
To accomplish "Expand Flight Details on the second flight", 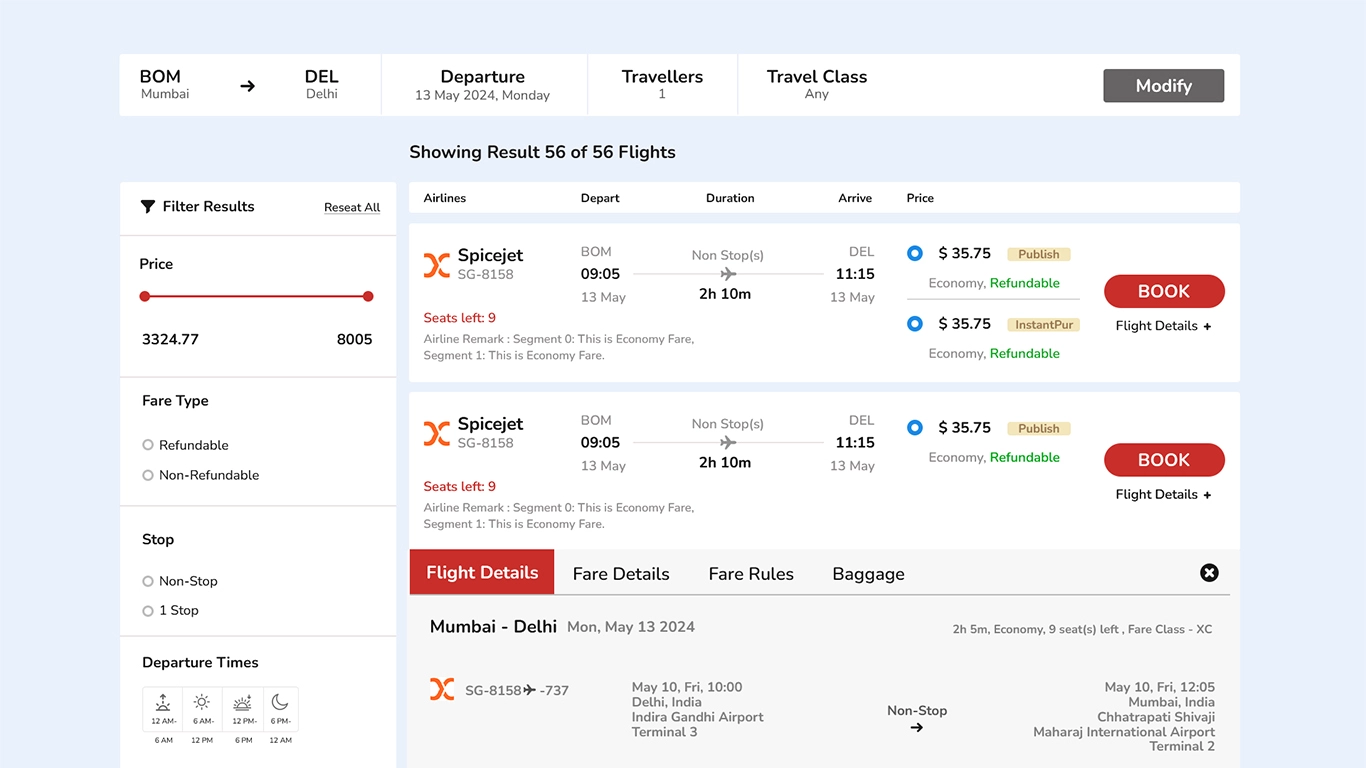I will [1164, 494].
